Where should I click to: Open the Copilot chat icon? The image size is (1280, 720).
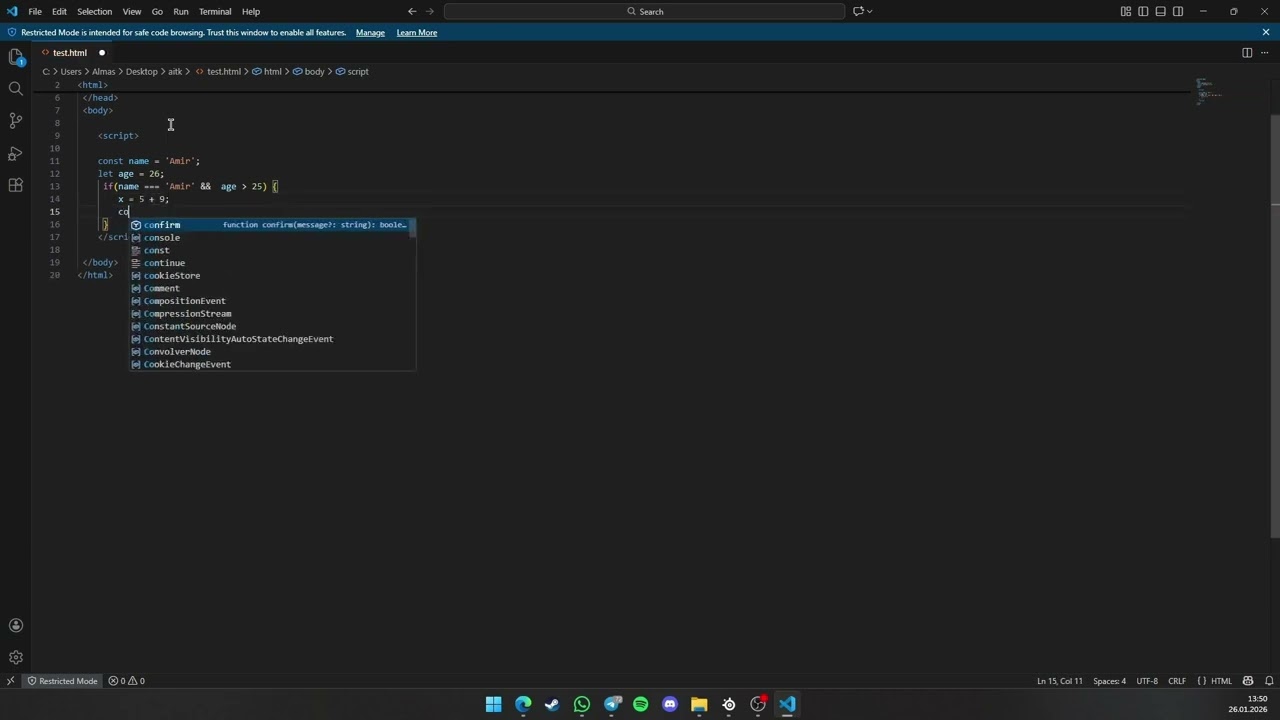tap(857, 11)
